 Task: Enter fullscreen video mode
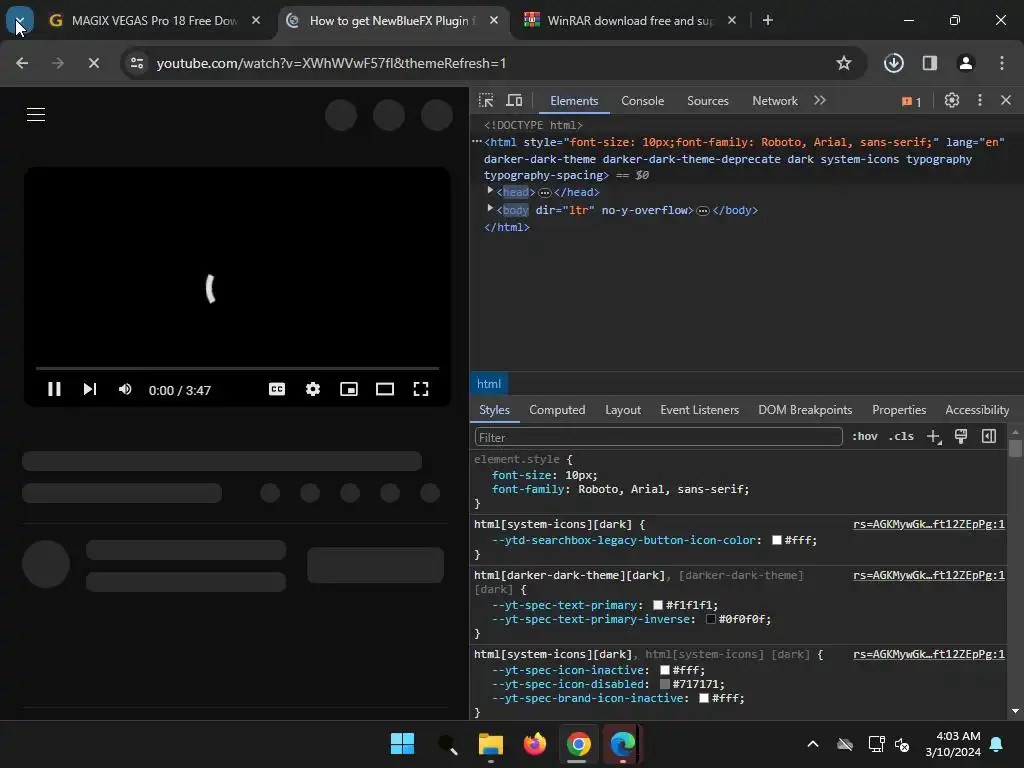pyautogui.click(x=421, y=389)
